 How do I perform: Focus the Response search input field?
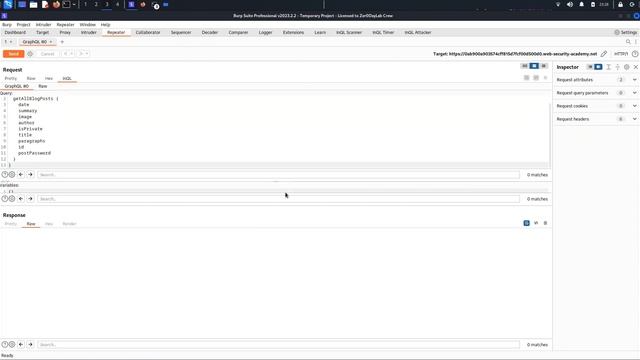click(278, 344)
